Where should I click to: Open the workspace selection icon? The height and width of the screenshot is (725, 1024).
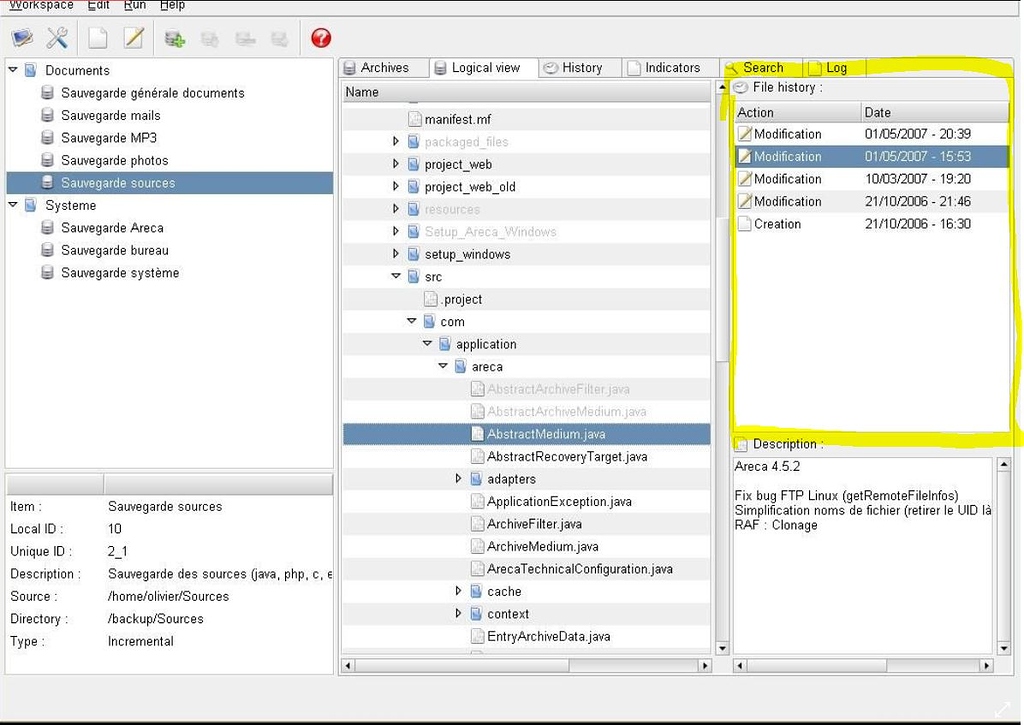pyautogui.click(x=21, y=37)
